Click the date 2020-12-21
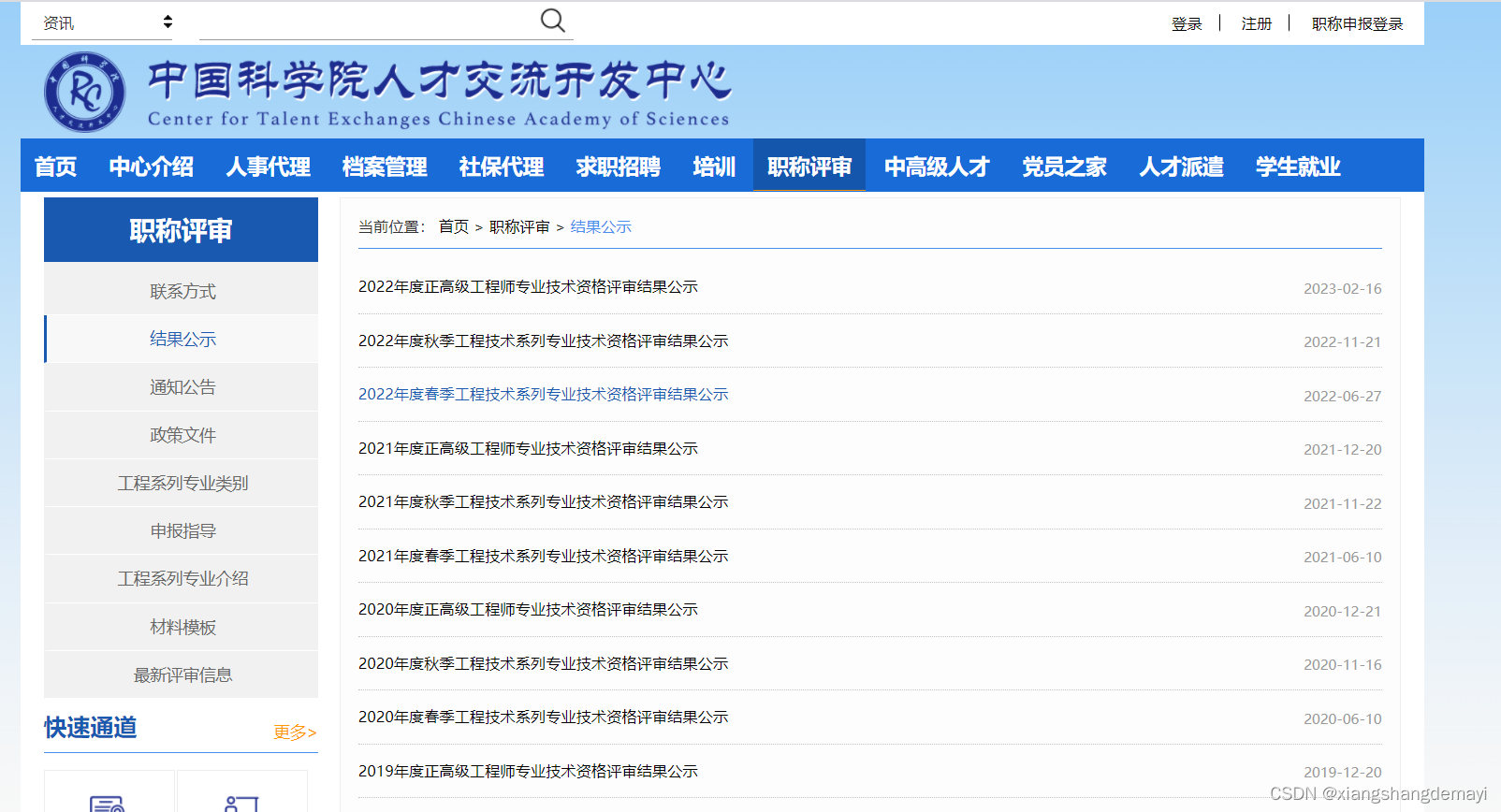Image resolution: width=1501 pixels, height=812 pixels. click(x=1342, y=612)
